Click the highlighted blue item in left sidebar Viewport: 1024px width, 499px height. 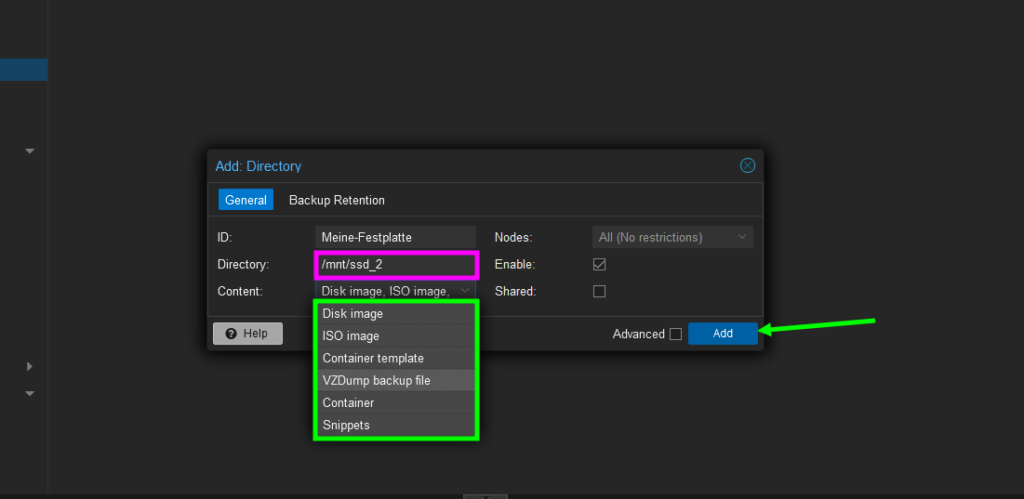23,70
